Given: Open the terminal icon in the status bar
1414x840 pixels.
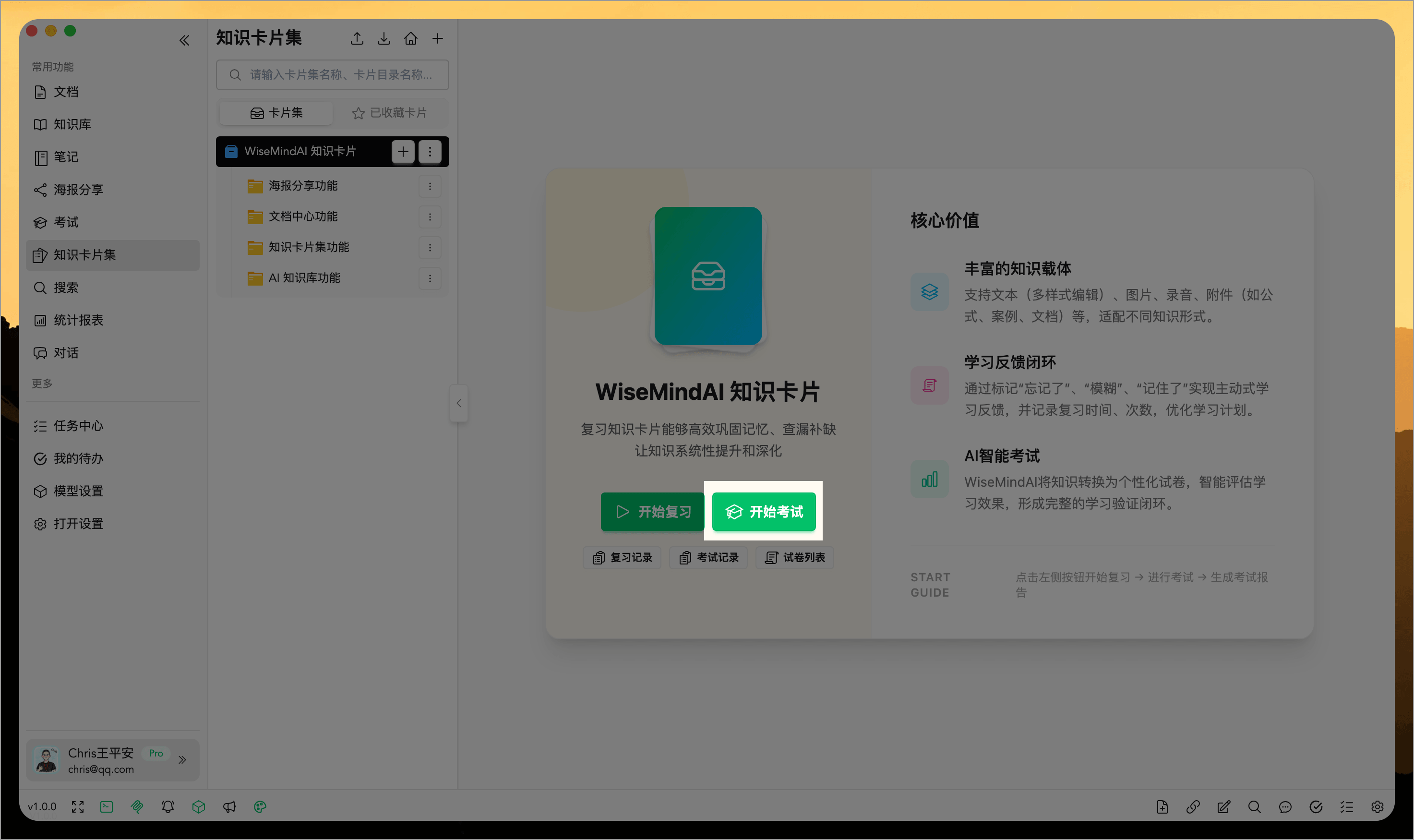Looking at the screenshot, I should coord(107,806).
